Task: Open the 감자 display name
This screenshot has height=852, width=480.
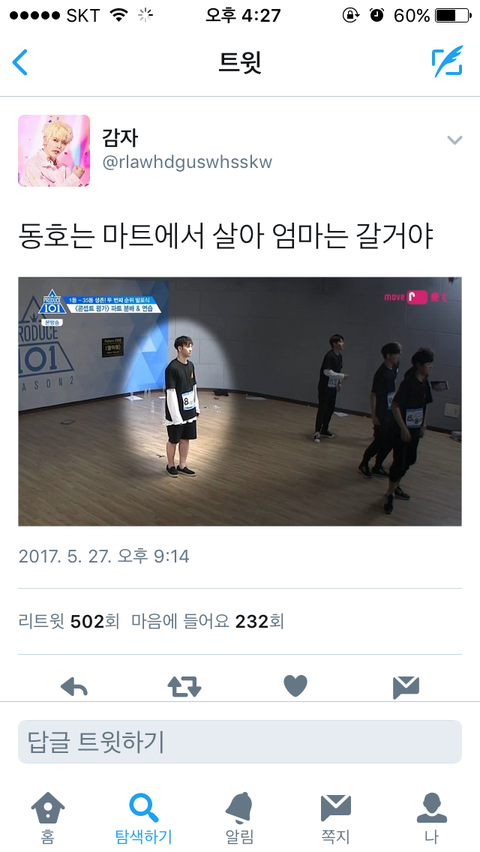Action: (x=120, y=137)
